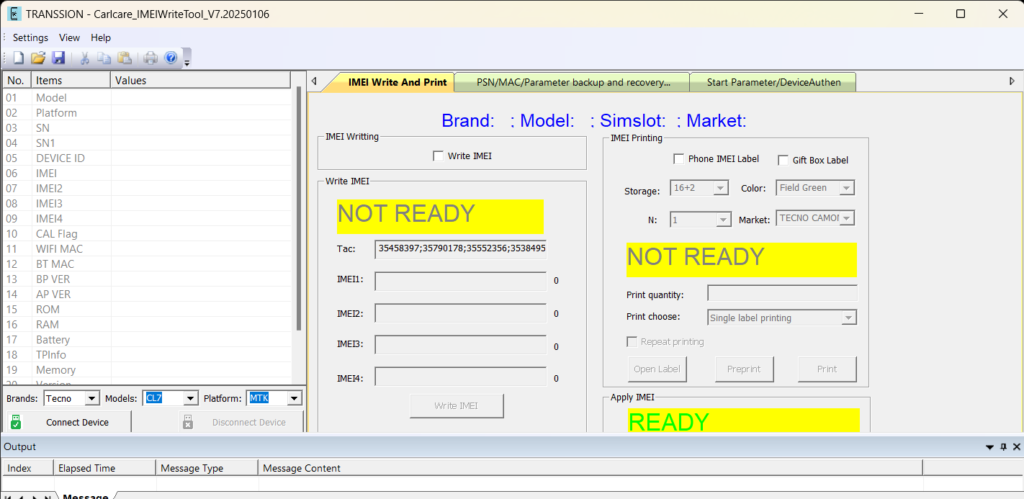The width and height of the screenshot is (1024, 499).
Task: Click the Open folder toolbar icon
Action: (38, 58)
